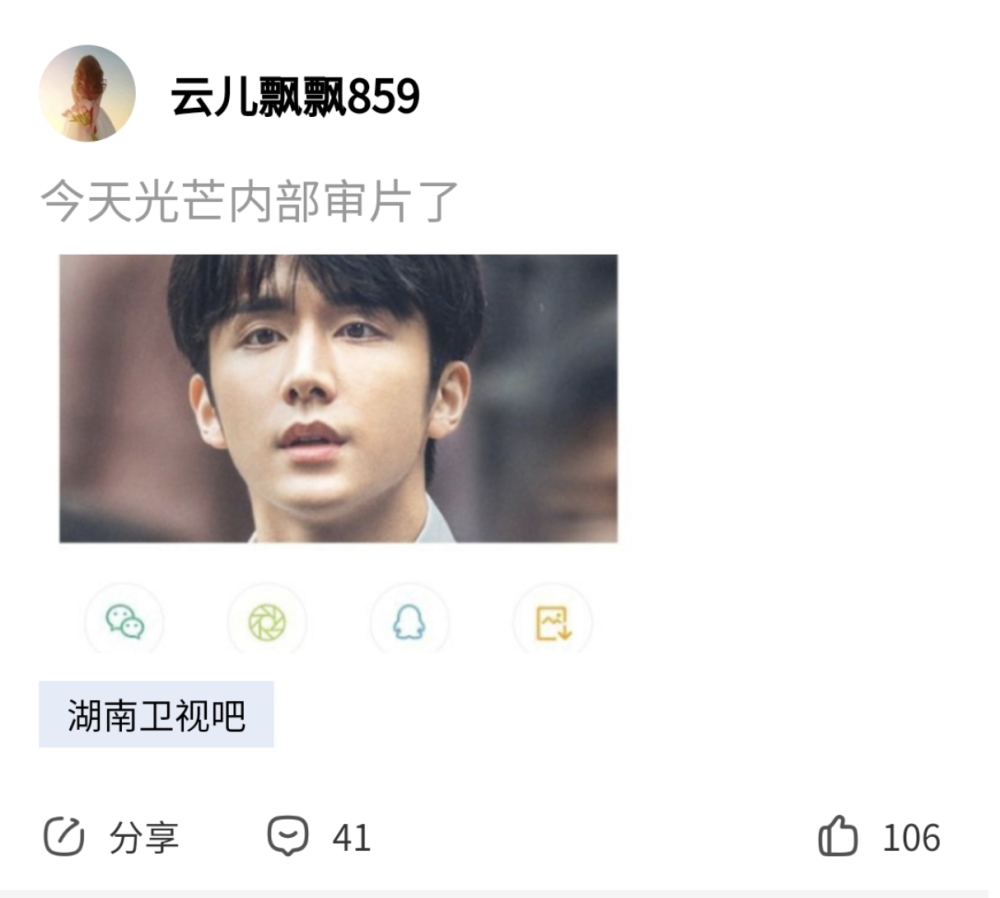This screenshot has height=898, width=1000.
Task: Like the post with the thumbs-up icon
Action: (837, 835)
